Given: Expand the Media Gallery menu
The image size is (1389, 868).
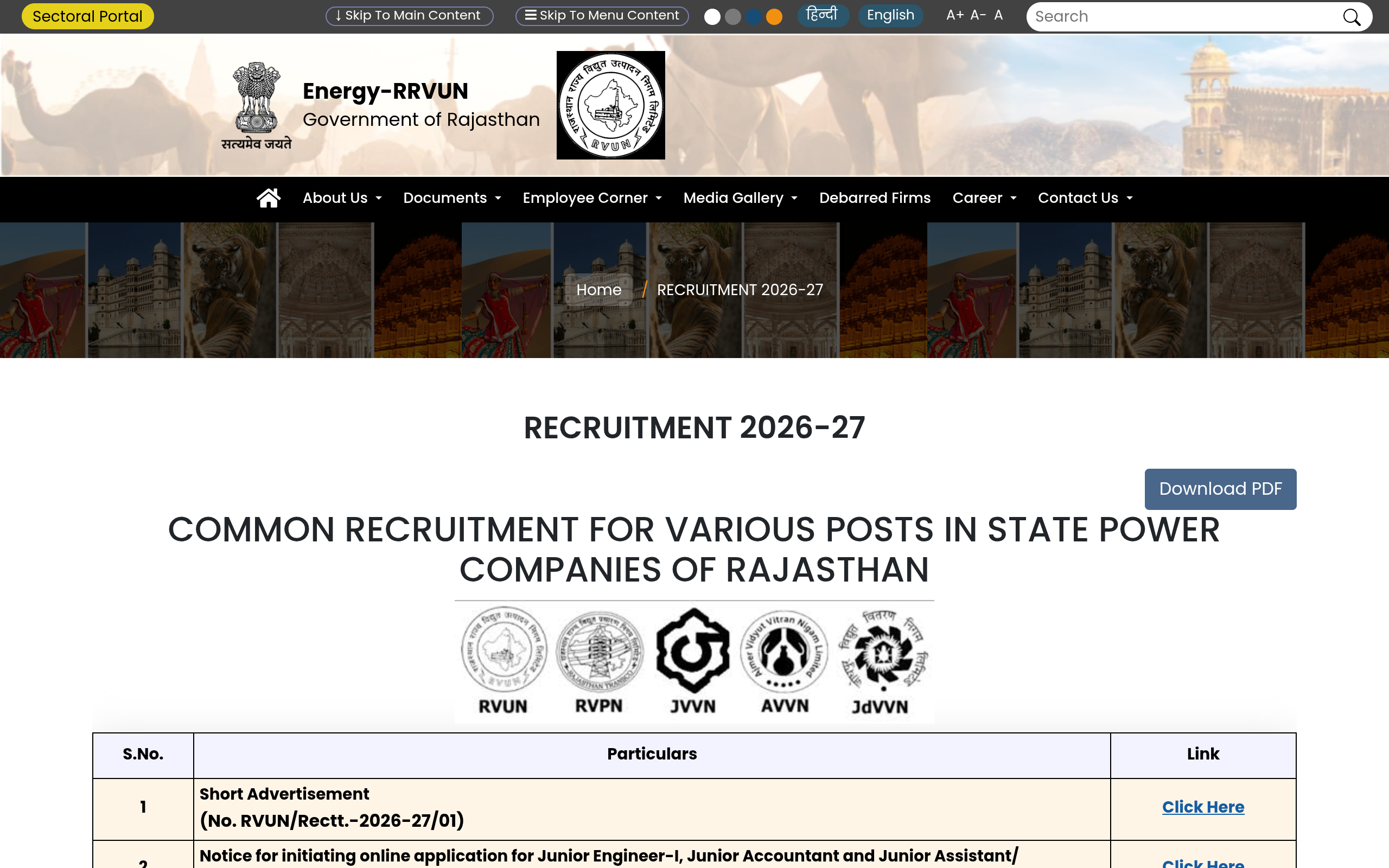Looking at the screenshot, I should 741,198.
